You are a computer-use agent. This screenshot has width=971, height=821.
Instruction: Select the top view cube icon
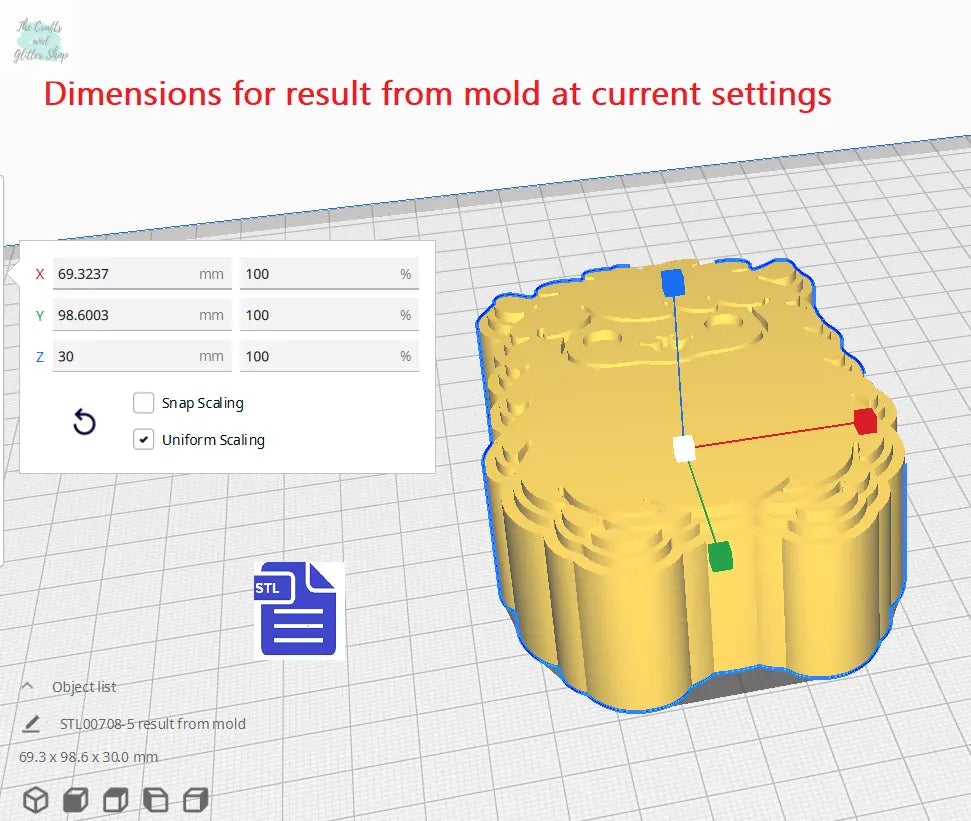[x=116, y=800]
